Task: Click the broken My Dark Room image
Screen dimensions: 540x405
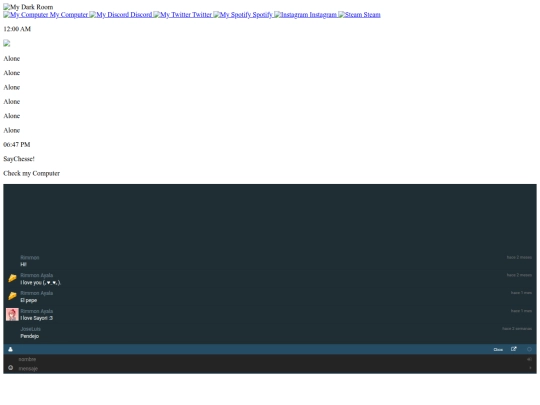Action: click(28, 7)
